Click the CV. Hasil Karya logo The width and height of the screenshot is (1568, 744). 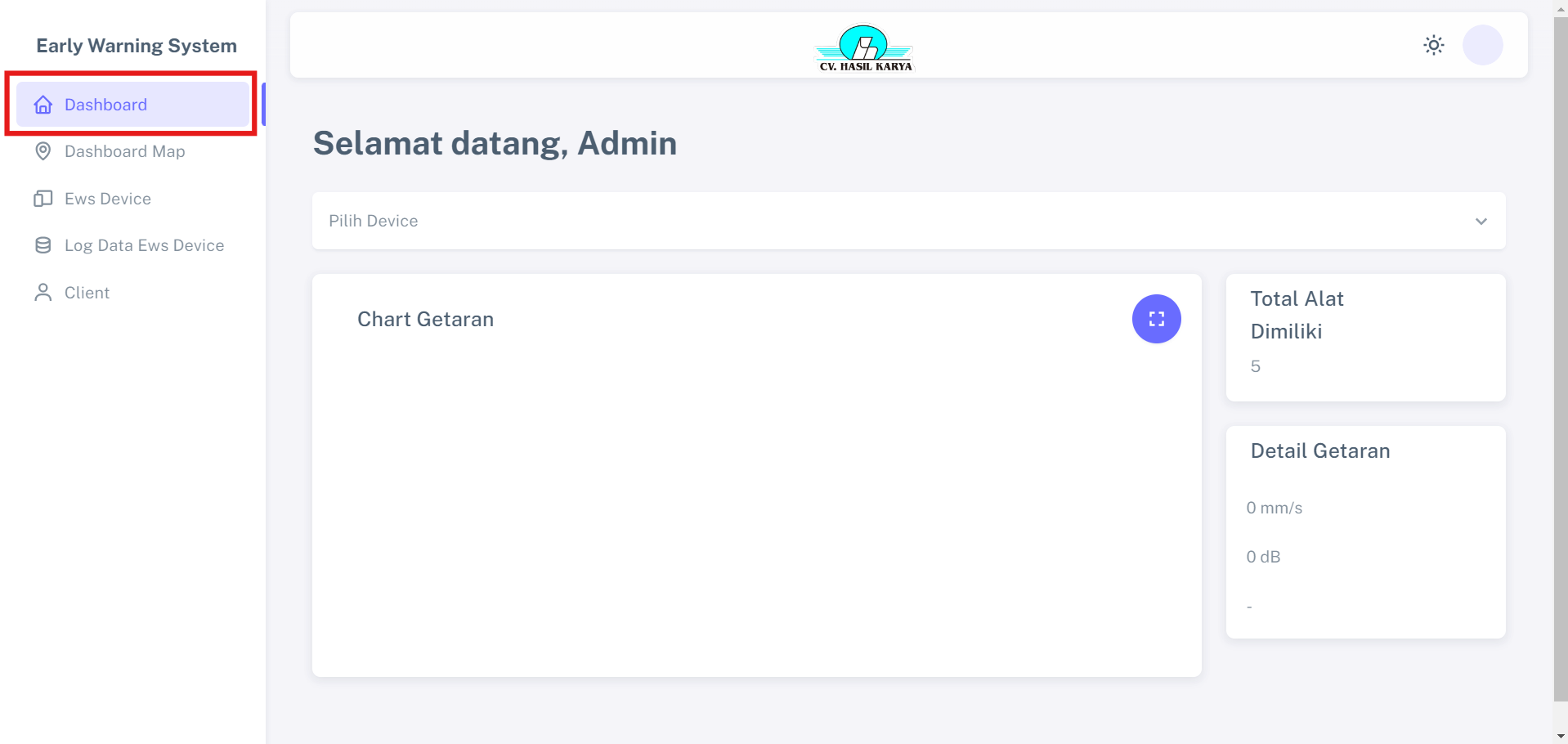point(865,47)
